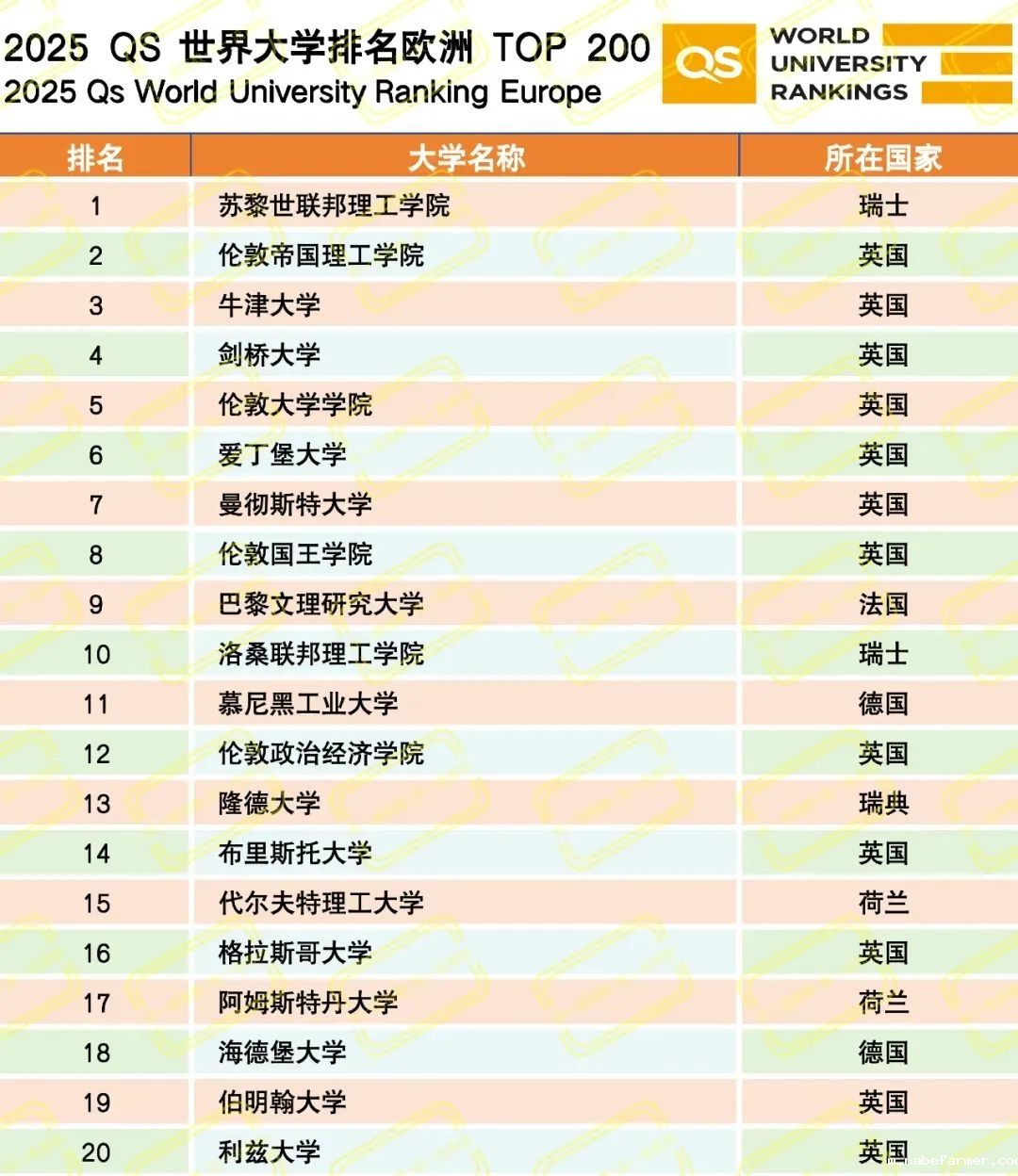The height and width of the screenshot is (1176, 1018).
Task: Select the 代尔夫特理工大学 entry
Action: click(x=321, y=903)
